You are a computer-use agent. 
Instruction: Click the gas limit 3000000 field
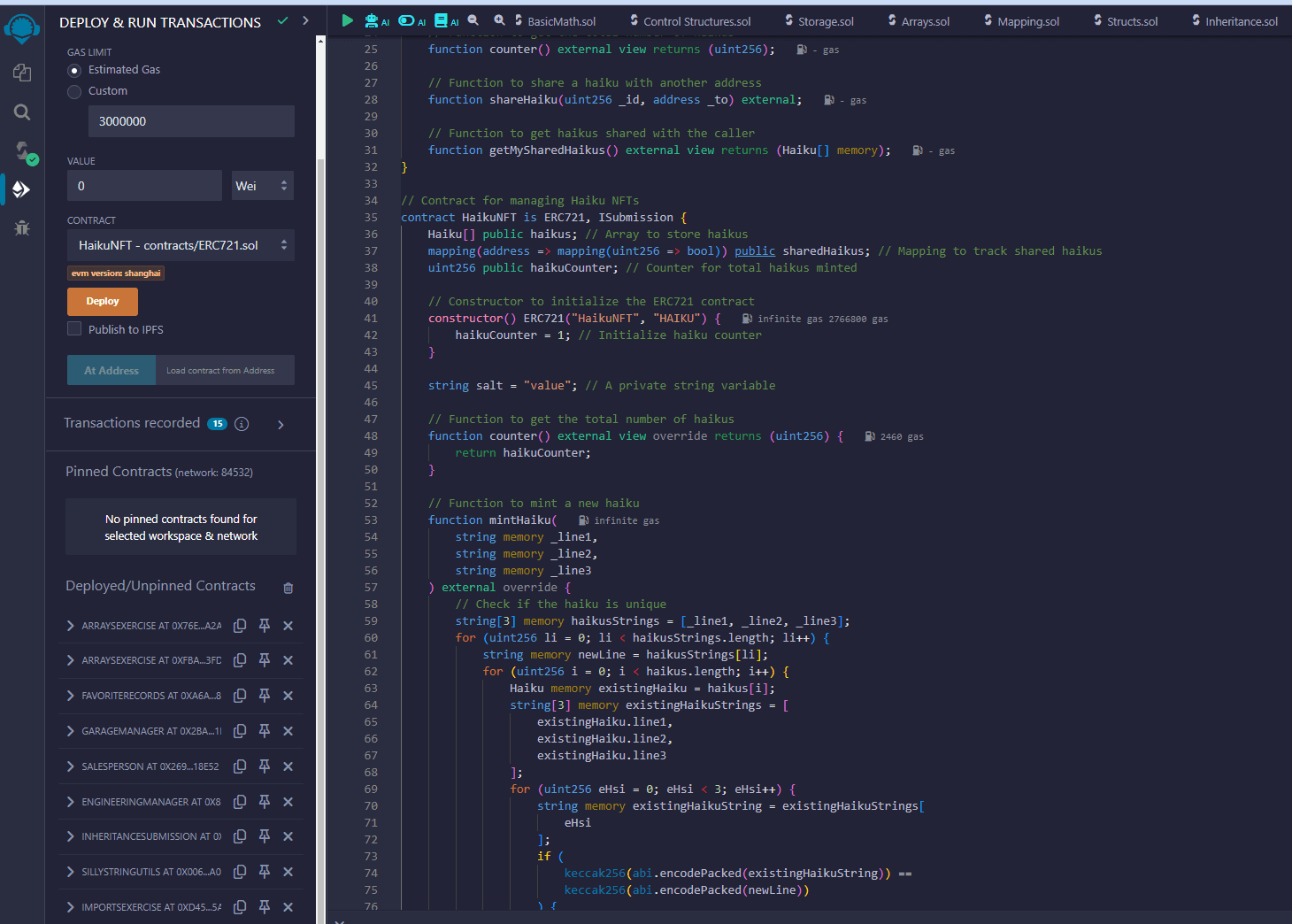tap(191, 121)
